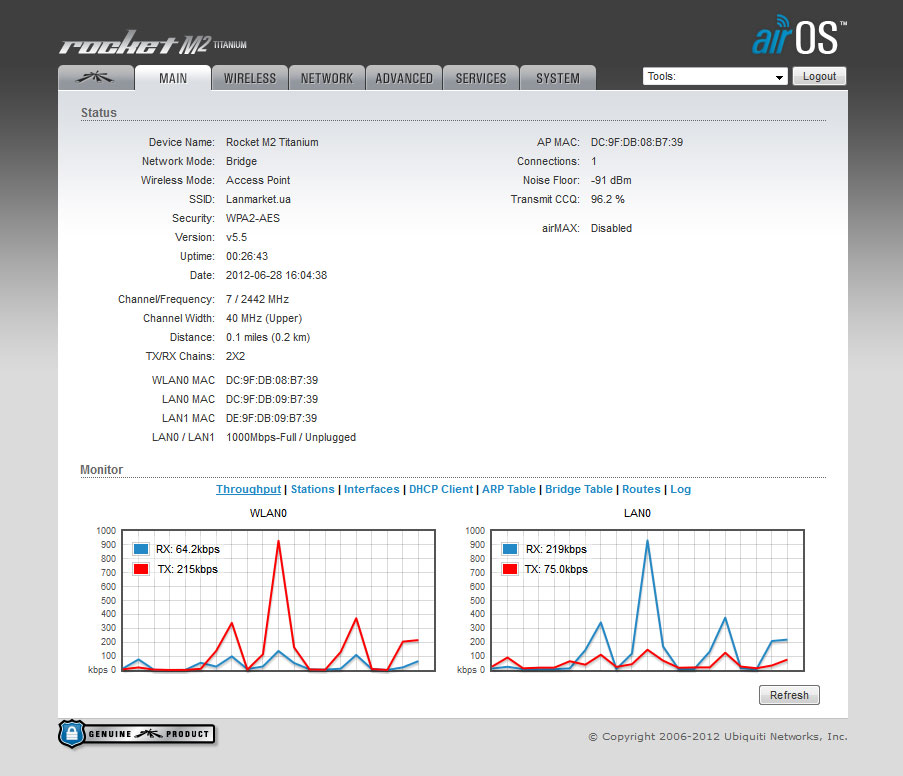
Task: View the ARP Table
Action: 508,489
